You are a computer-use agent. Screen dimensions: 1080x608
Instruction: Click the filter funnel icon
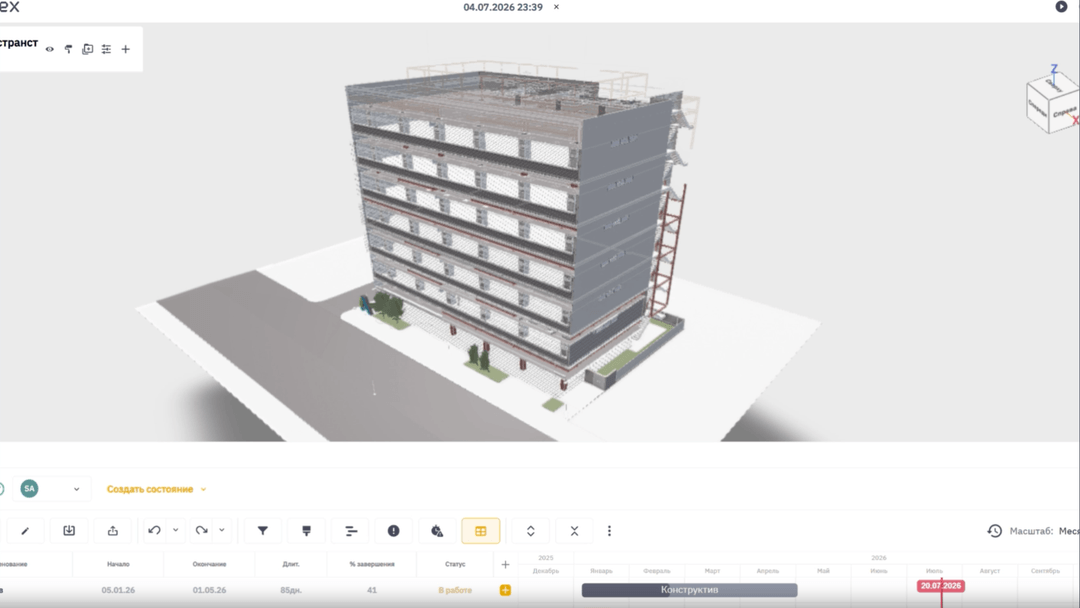263,531
